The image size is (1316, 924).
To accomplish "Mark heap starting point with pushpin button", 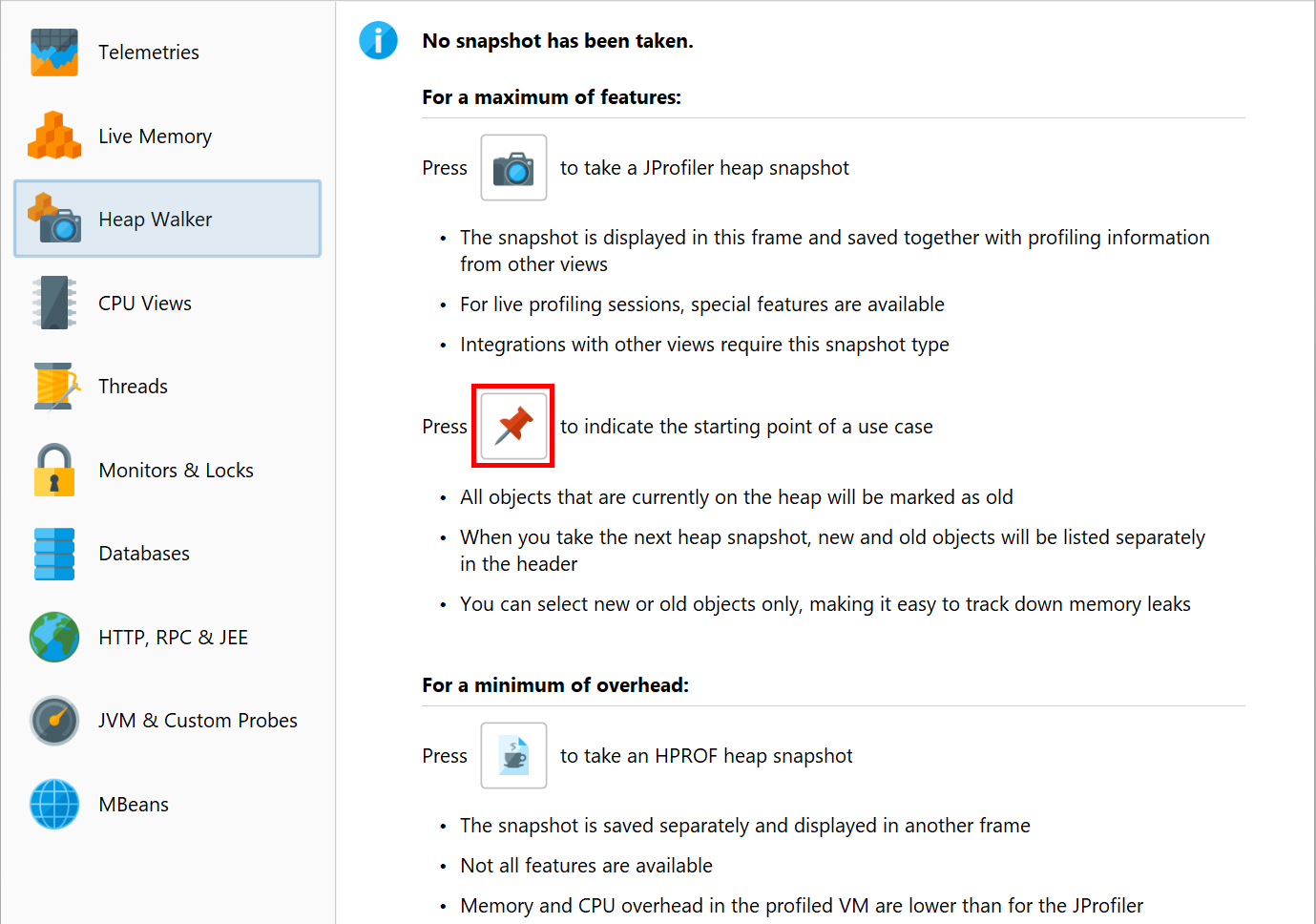I will point(513,427).
